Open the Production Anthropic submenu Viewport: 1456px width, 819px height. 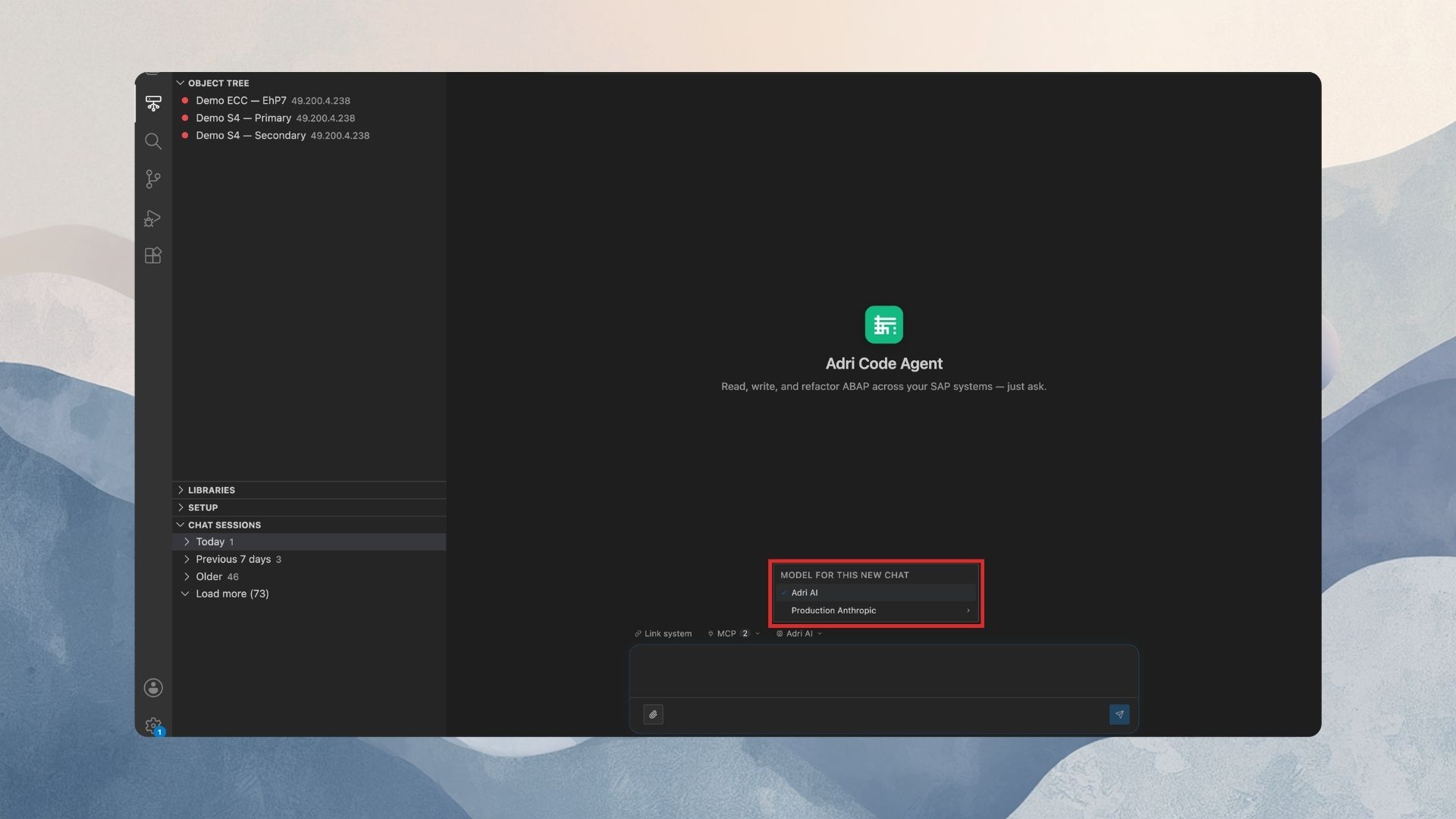point(876,610)
